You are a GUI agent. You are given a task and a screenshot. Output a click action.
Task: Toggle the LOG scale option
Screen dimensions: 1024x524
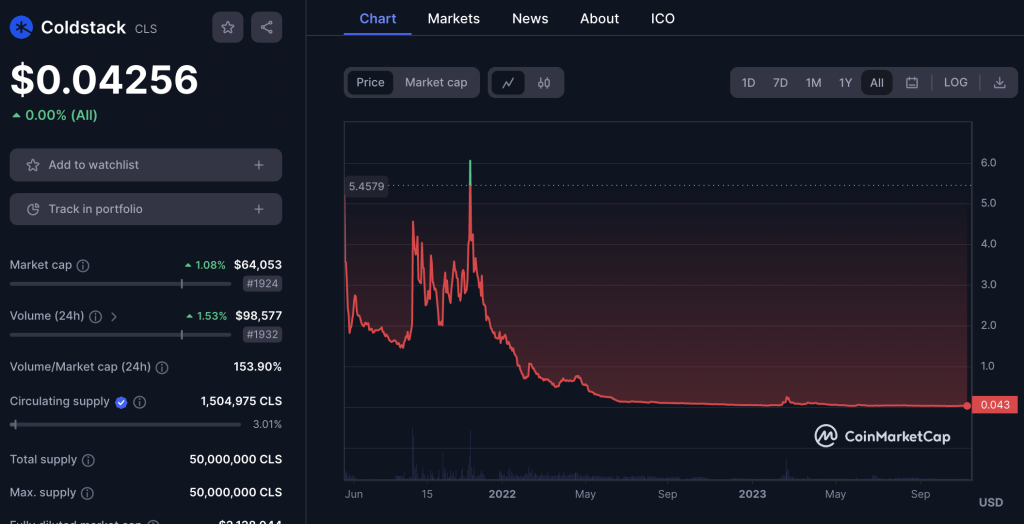point(955,83)
